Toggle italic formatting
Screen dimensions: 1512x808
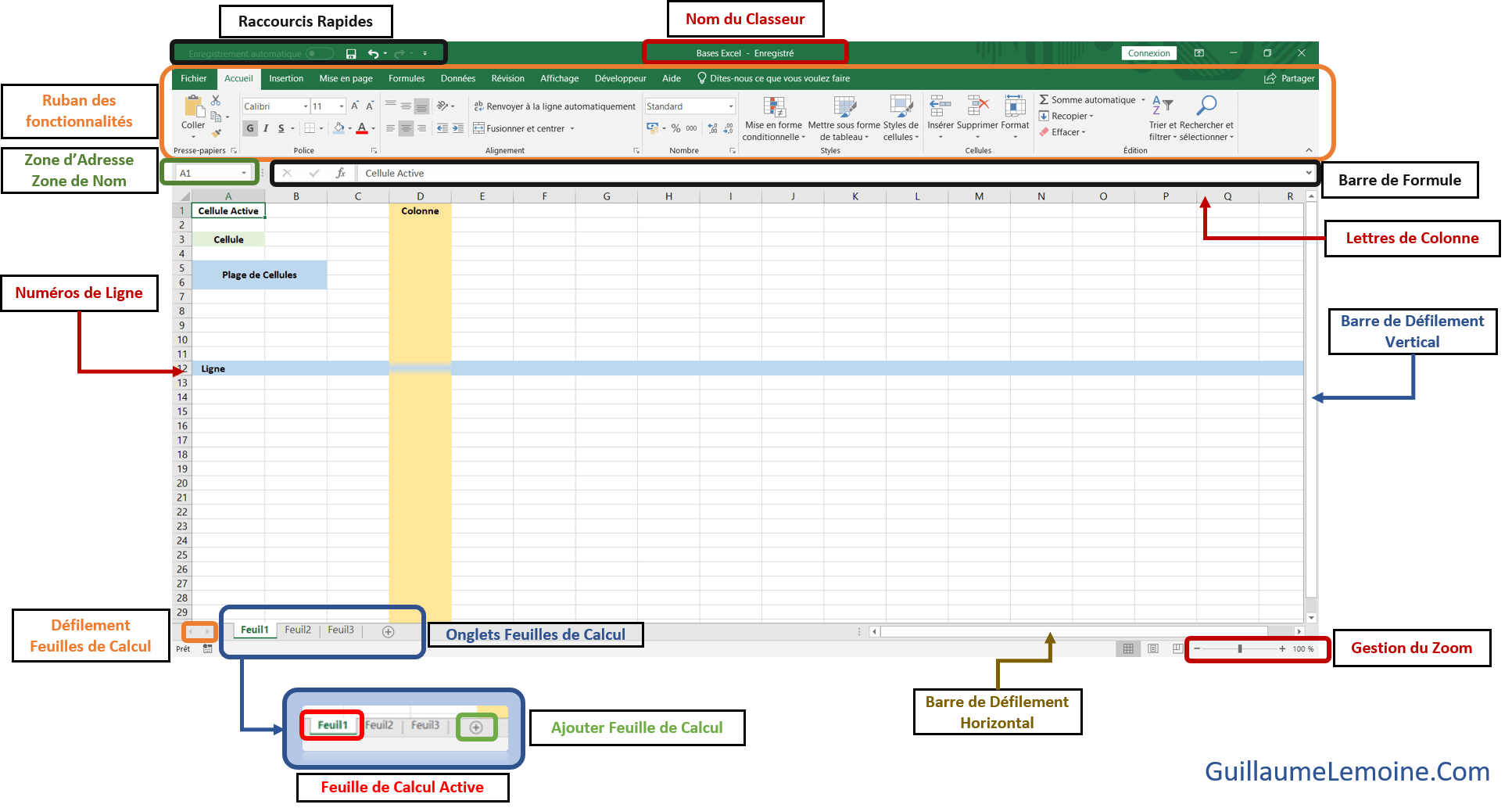(x=266, y=127)
